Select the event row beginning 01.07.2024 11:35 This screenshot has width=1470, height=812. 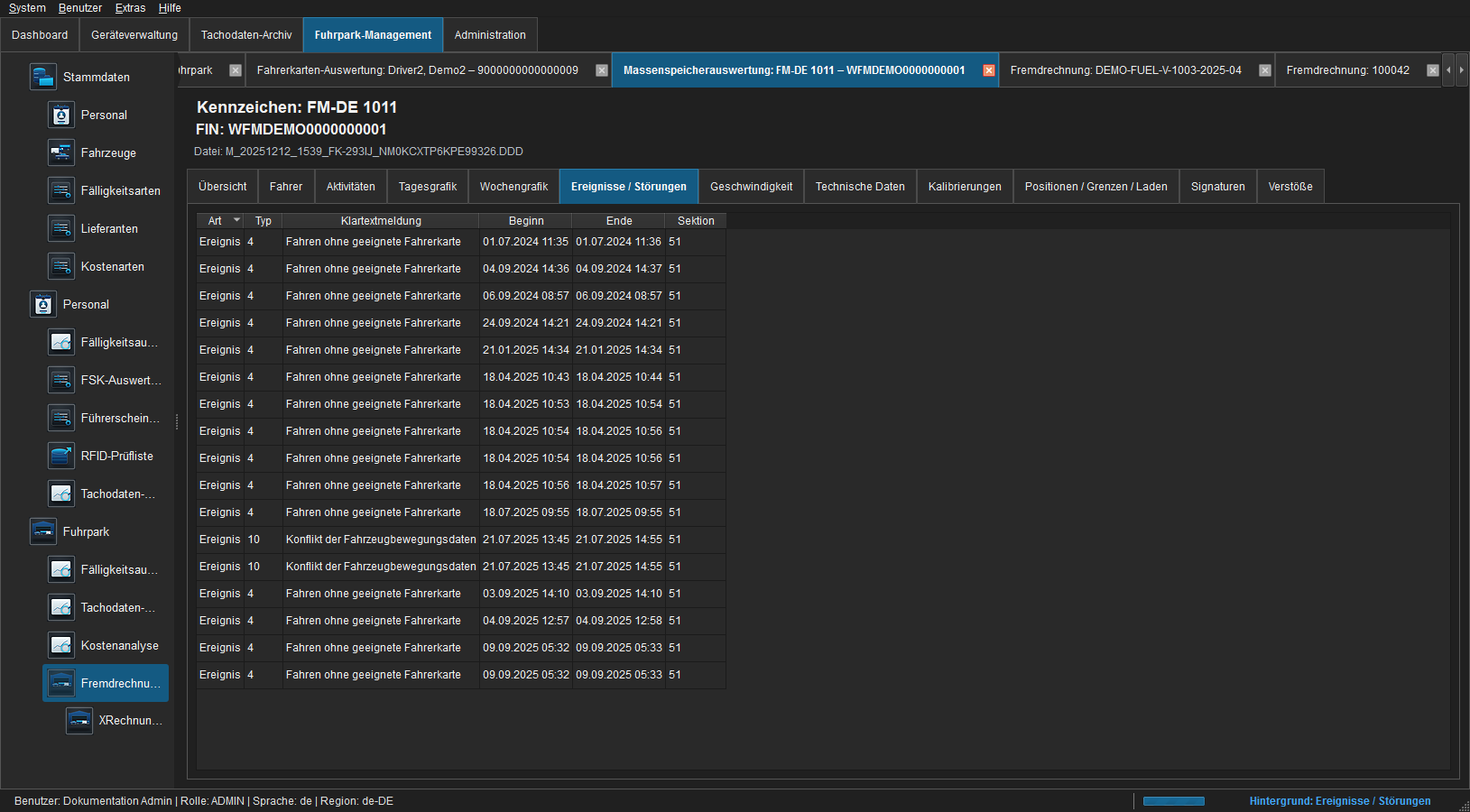461,242
